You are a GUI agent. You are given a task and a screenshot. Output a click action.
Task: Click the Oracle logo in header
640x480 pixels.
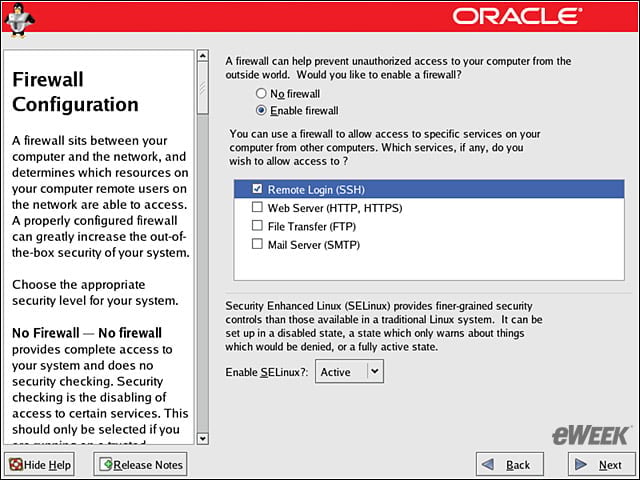(x=517, y=16)
